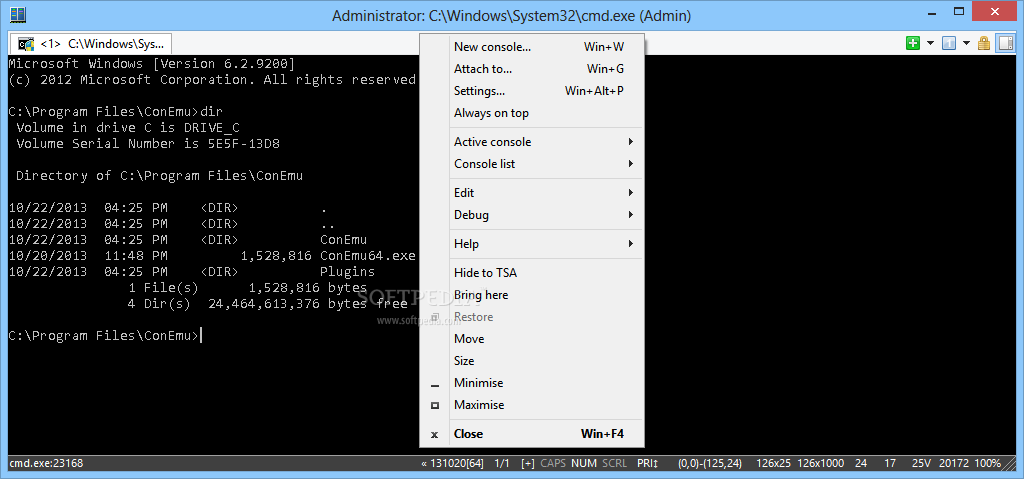Image resolution: width=1024 pixels, height=479 pixels.
Task: Click the 'Move' menu entry
Action: tap(532, 339)
